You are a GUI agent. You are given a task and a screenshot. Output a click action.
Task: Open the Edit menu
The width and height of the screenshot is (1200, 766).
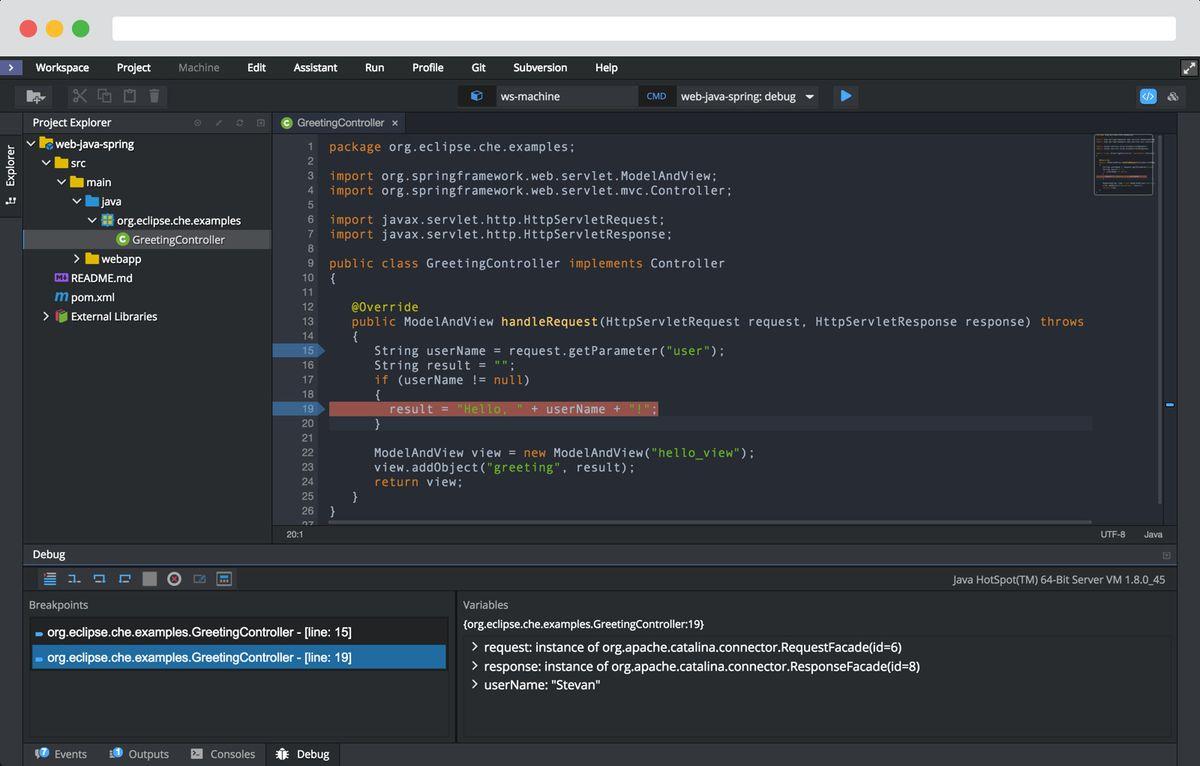257,68
